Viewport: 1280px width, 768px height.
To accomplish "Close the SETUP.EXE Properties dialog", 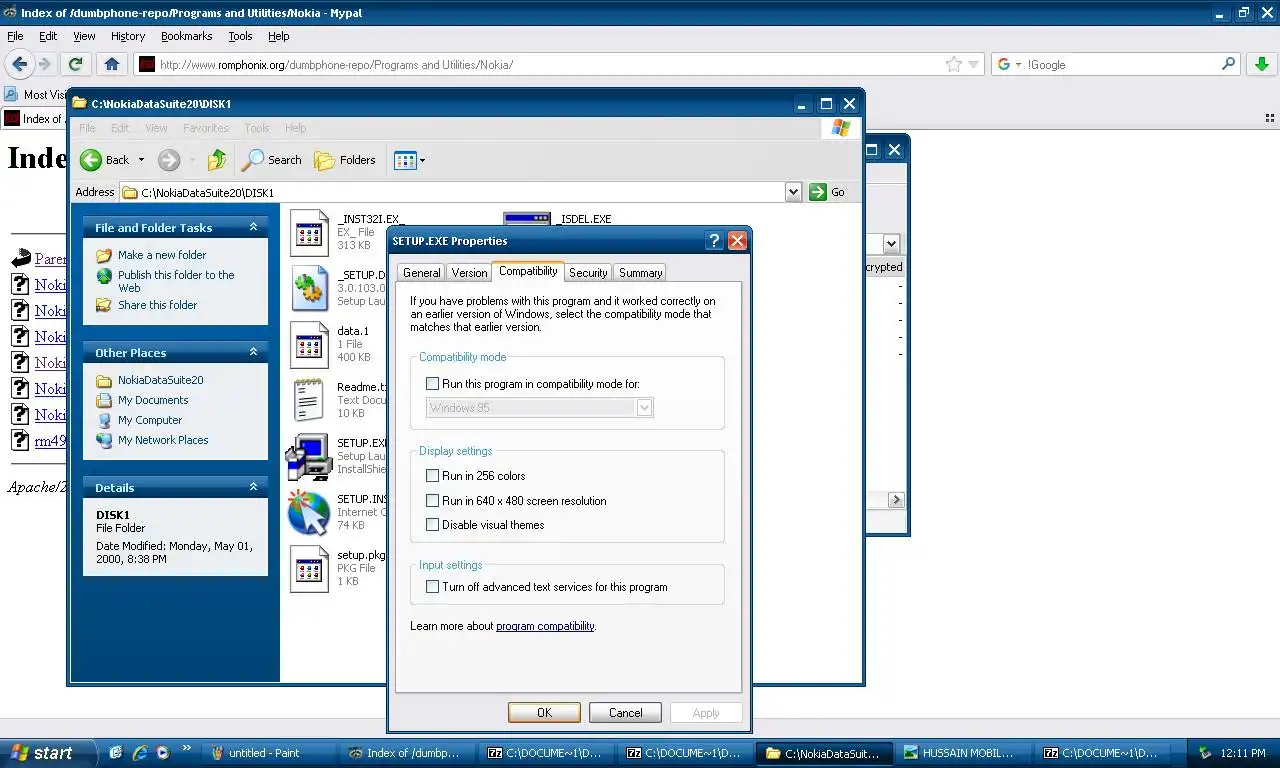I will pyautogui.click(x=737, y=241).
